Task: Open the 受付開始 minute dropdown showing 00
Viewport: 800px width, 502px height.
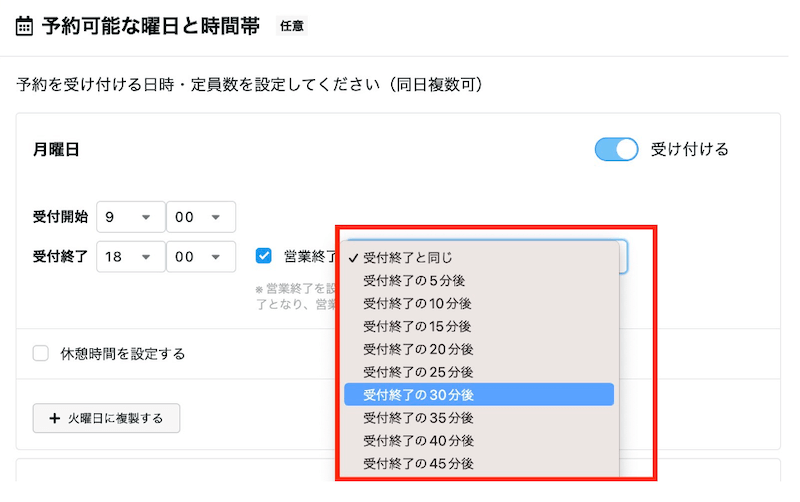Action: 200,217
